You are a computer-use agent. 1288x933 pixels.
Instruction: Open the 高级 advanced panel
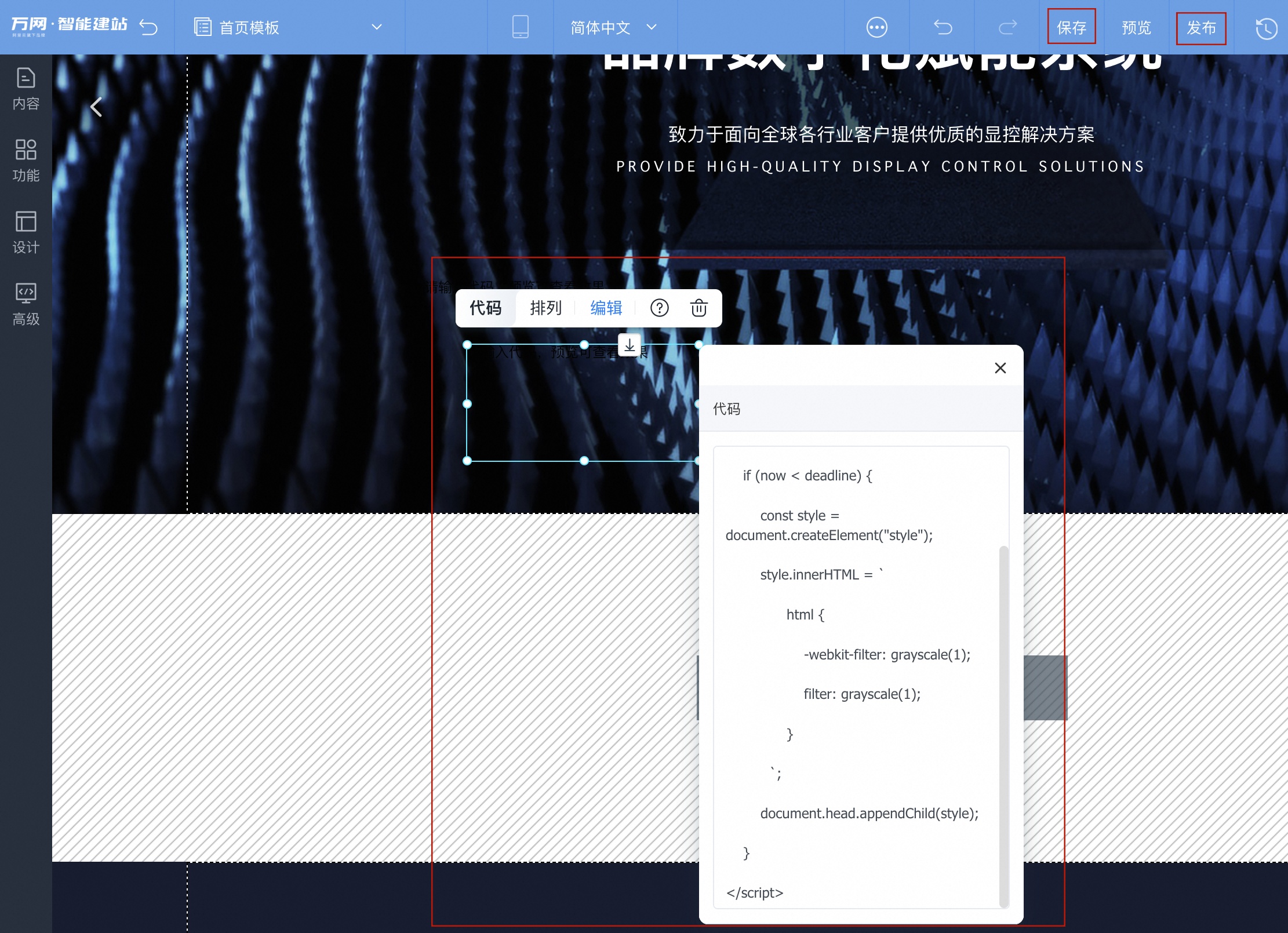(x=26, y=304)
